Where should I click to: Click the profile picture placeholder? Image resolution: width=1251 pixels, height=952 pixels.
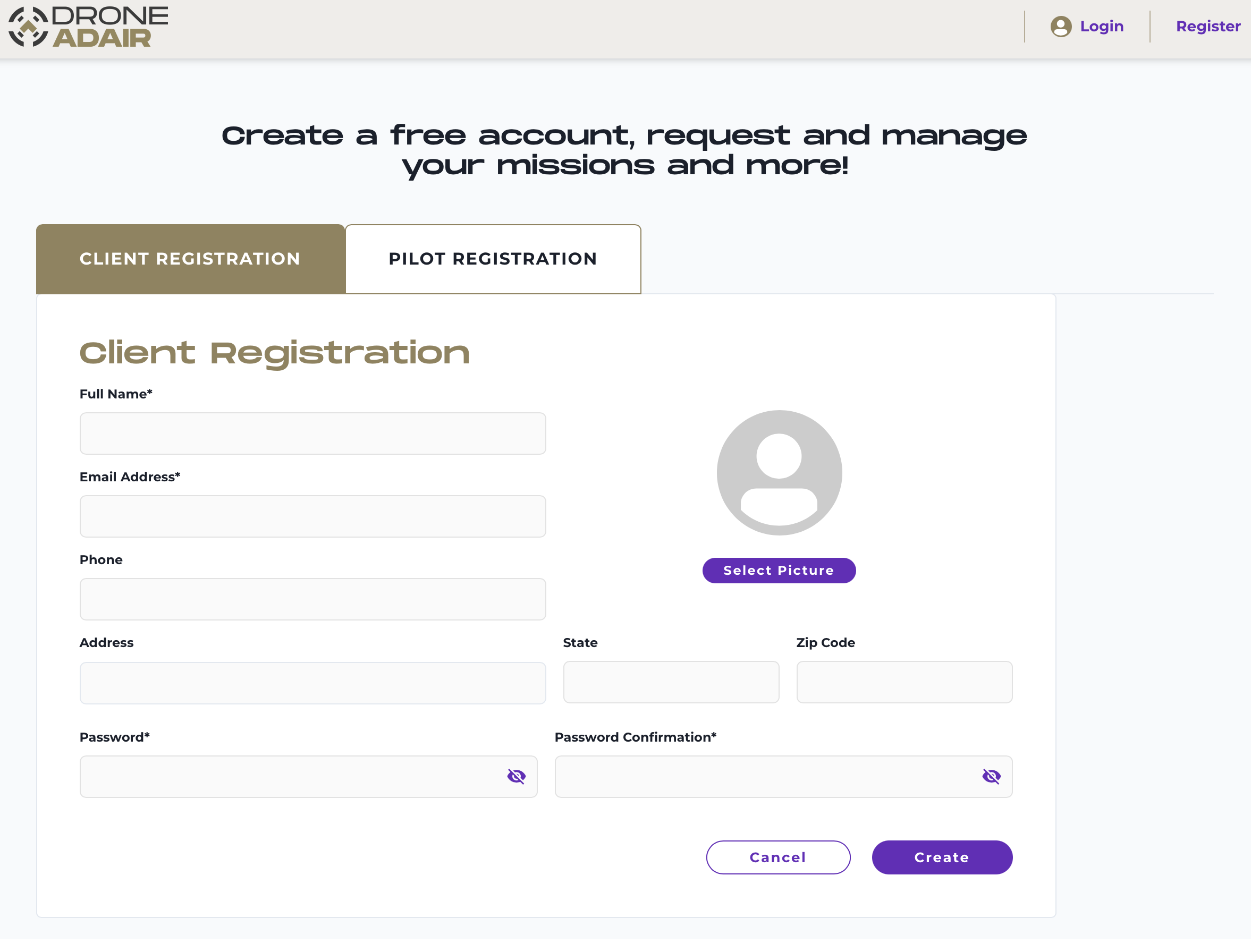pyautogui.click(x=780, y=473)
